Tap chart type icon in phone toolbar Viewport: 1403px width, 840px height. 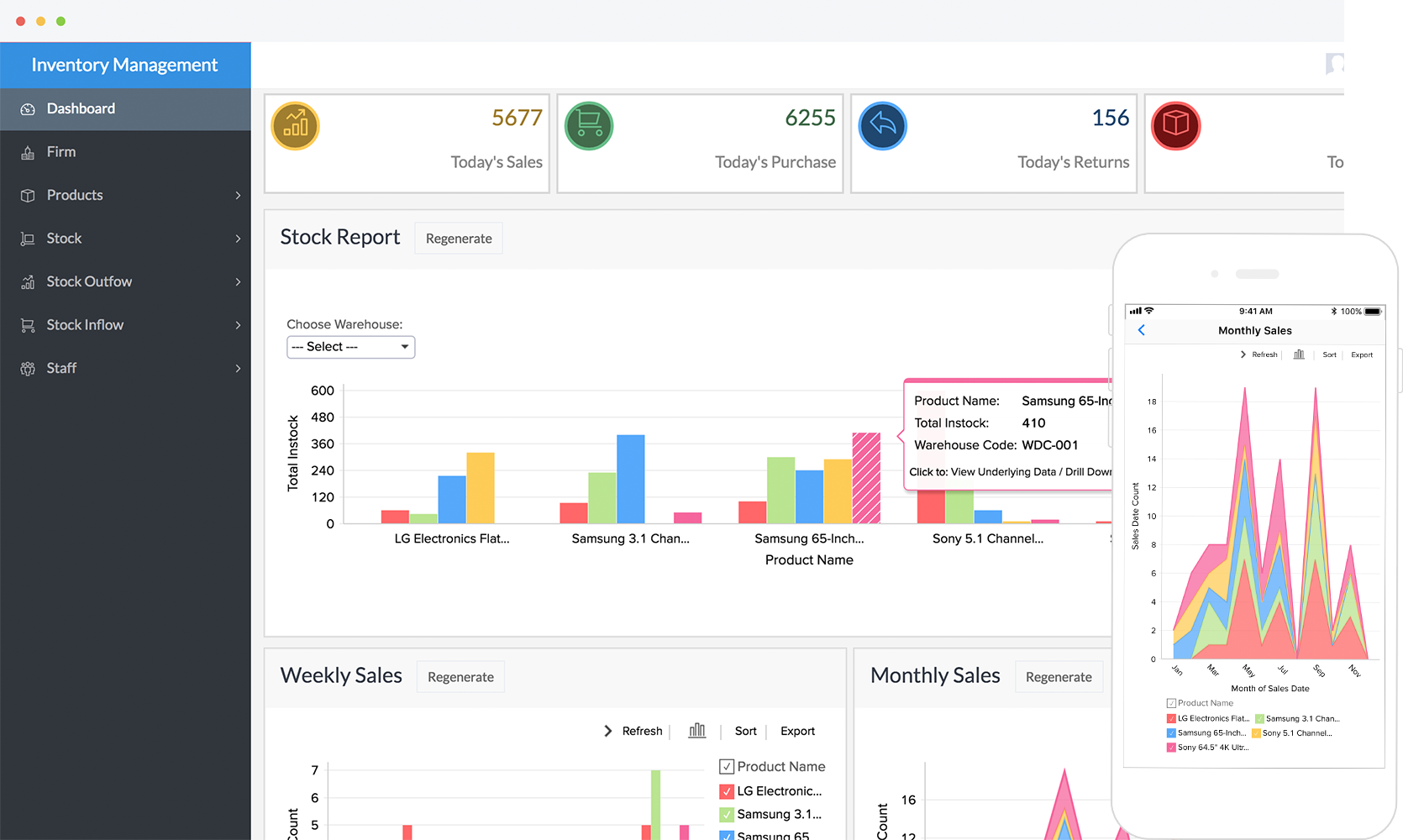pyautogui.click(x=1299, y=354)
